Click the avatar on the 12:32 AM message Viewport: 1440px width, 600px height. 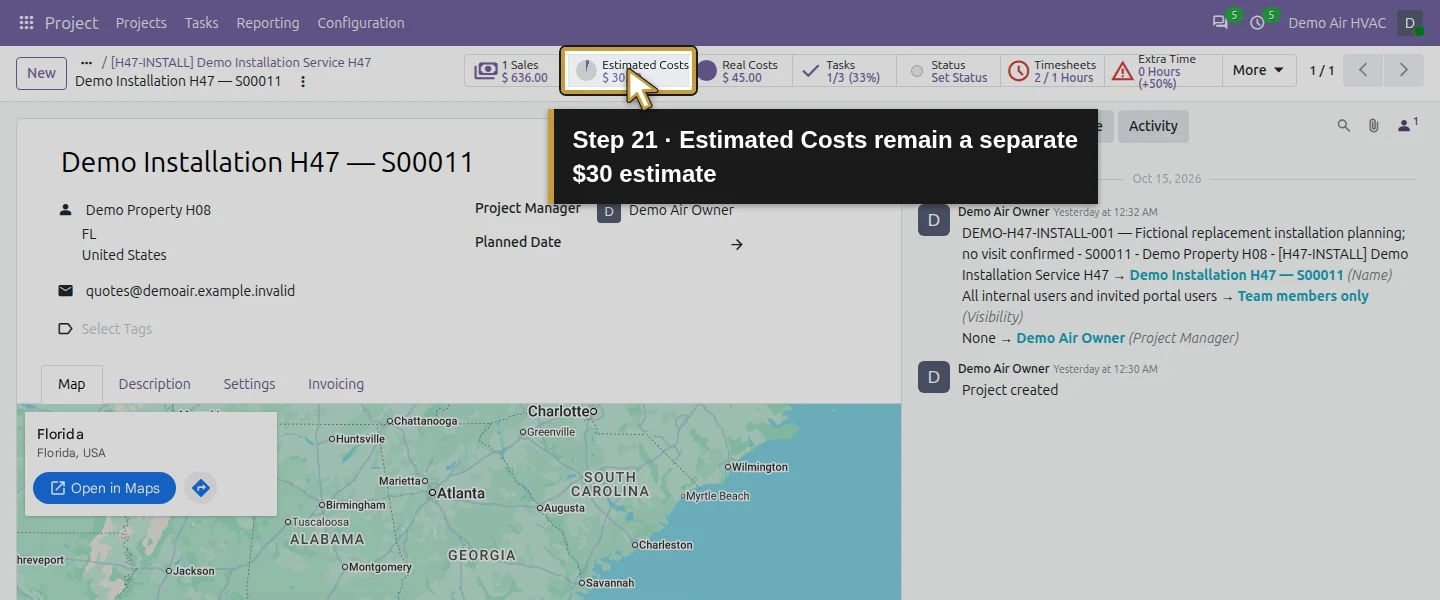tap(934, 220)
